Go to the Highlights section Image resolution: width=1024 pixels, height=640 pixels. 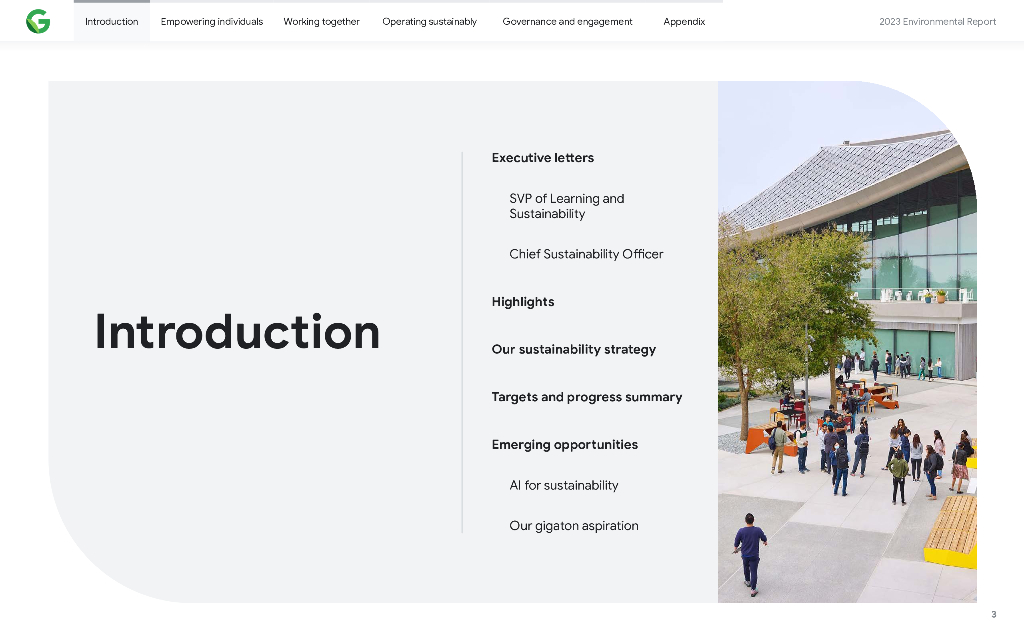click(522, 302)
